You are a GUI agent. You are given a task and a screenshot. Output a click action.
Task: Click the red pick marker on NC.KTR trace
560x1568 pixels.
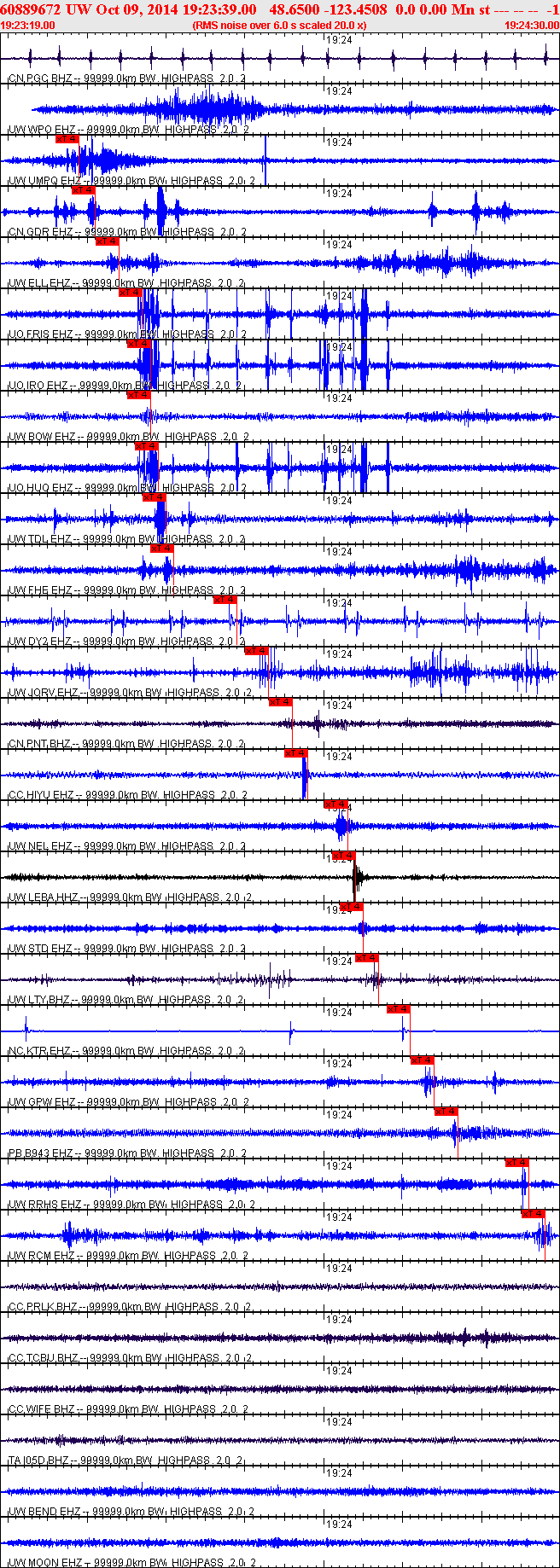399,1008
